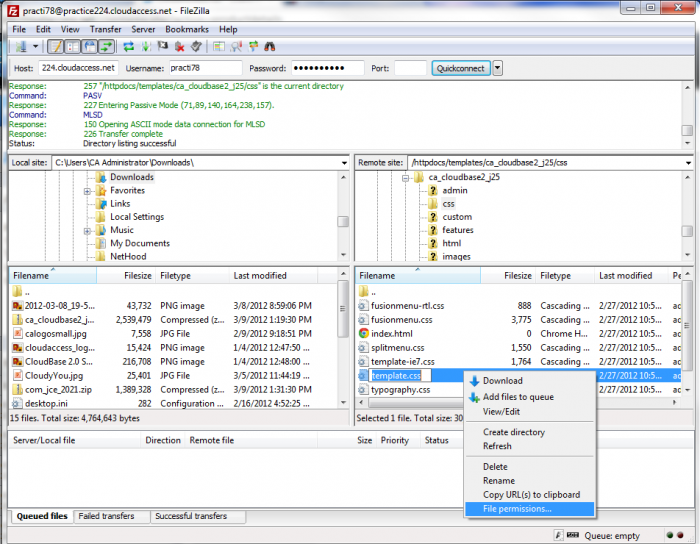This screenshot has height=544, width=700.
Task: Open the Local site path dropdown
Action: [x=343, y=162]
